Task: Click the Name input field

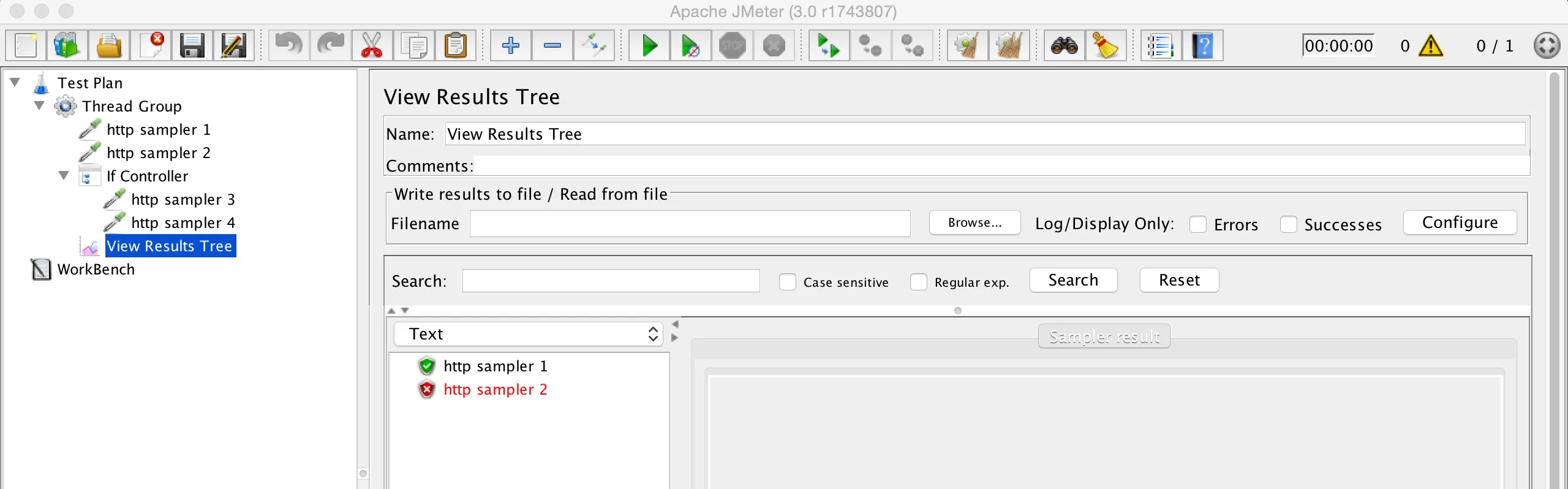Action: [x=985, y=134]
